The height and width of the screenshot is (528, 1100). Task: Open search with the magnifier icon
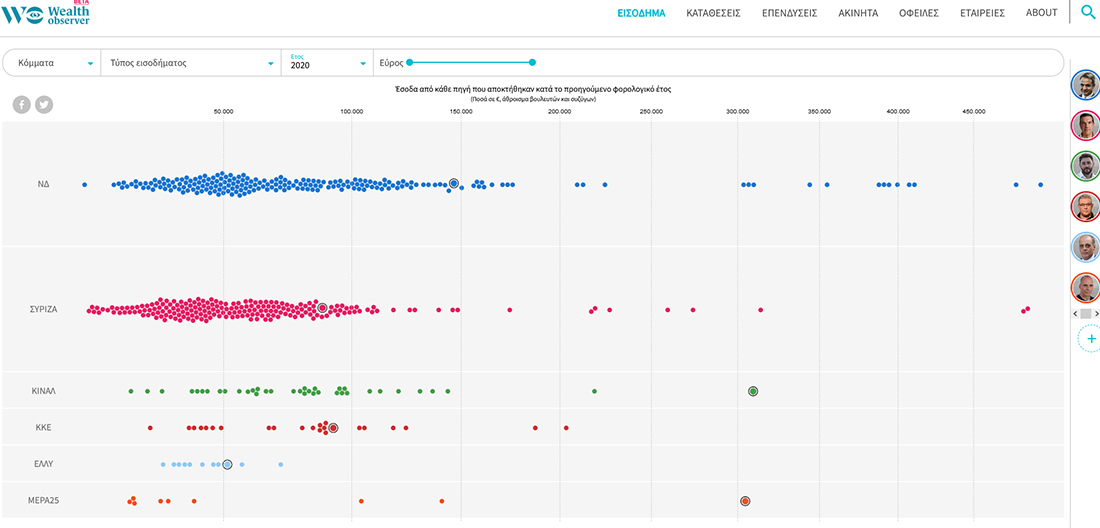1088,13
